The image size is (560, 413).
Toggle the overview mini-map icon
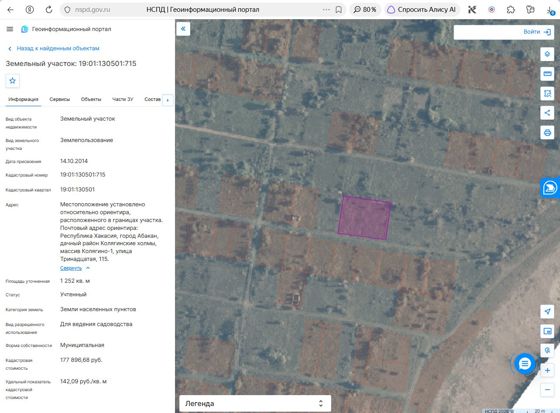[547, 331]
